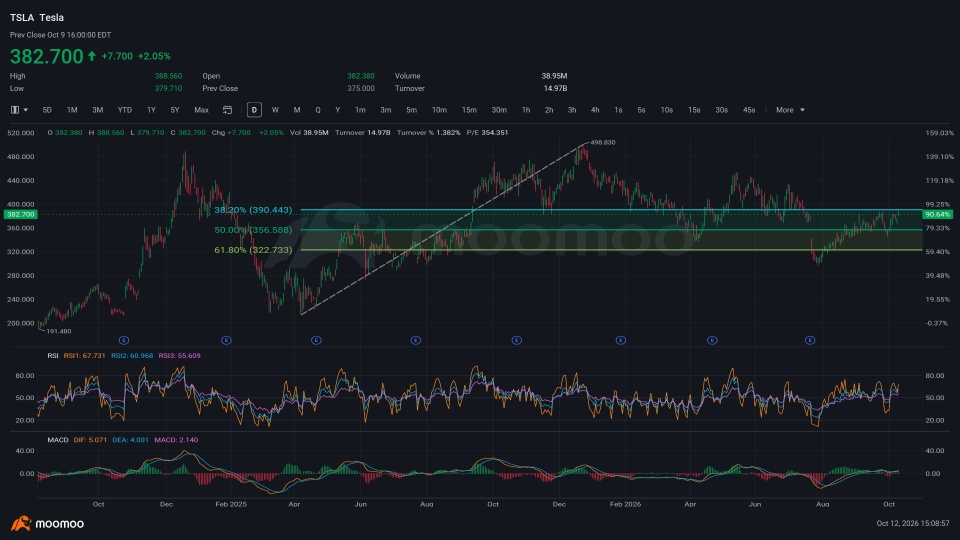The image size is (960, 540).
Task: Click the Prev Close 375.000 value
Action: coord(361,88)
